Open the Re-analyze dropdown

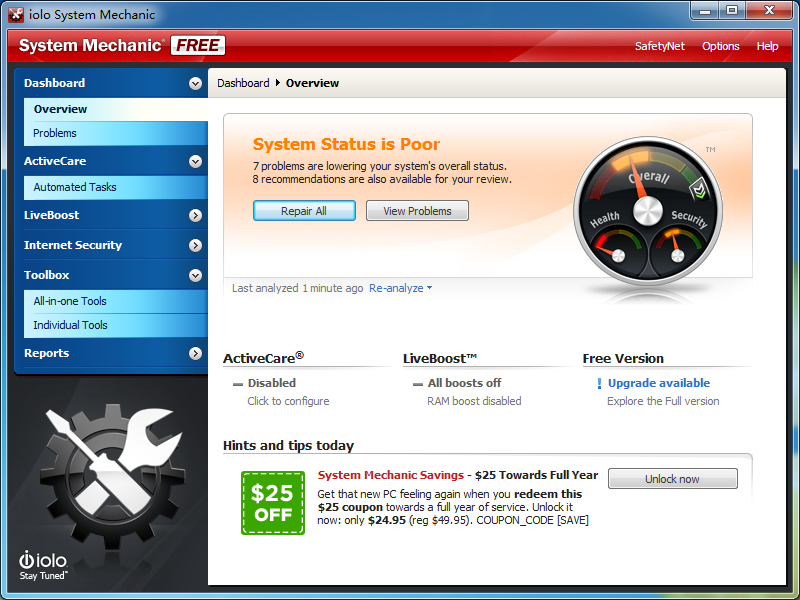point(400,288)
